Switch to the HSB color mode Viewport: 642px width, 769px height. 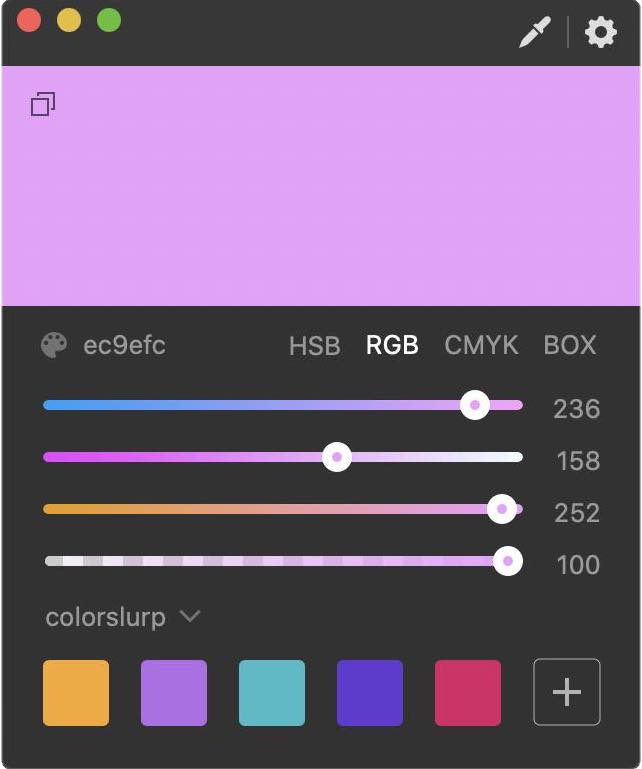(314, 346)
